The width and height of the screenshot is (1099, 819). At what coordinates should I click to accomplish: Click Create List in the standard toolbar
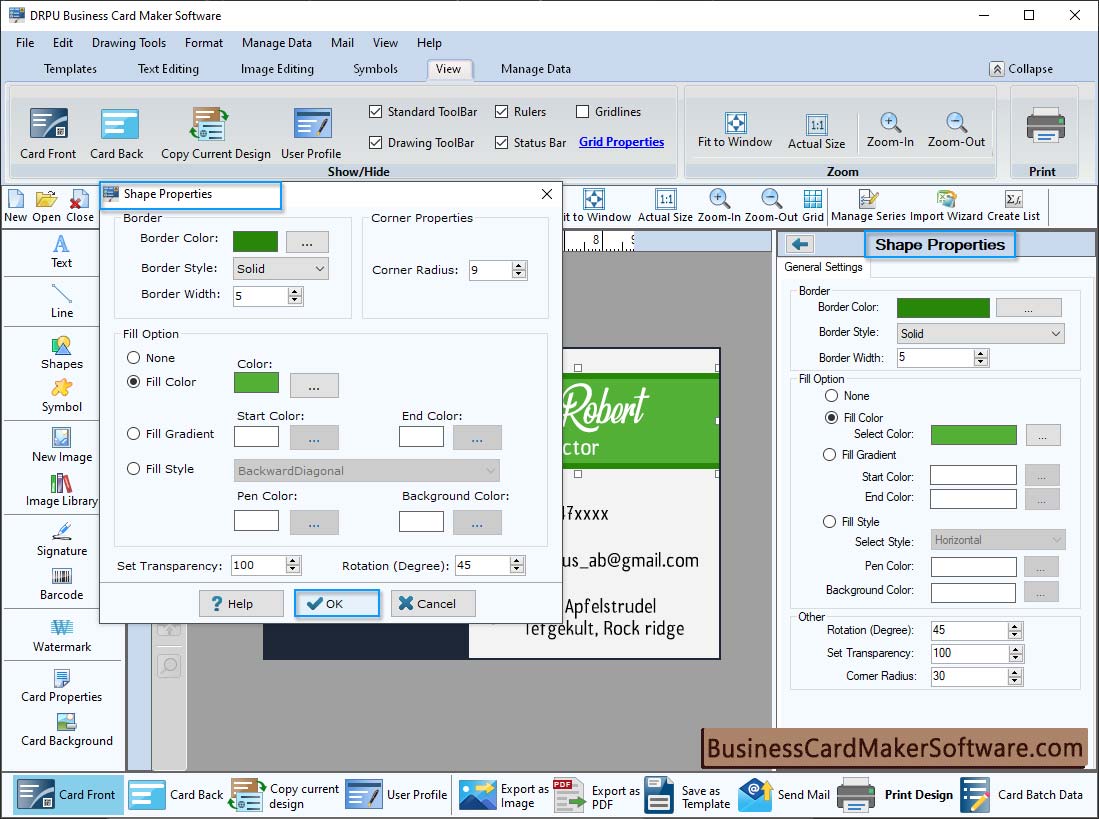coord(1013,207)
